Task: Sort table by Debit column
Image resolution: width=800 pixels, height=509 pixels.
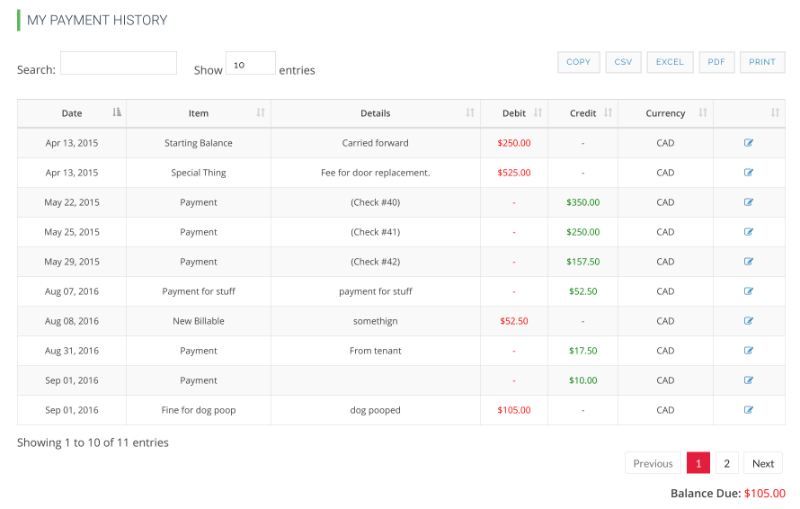Action: click(x=514, y=113)
